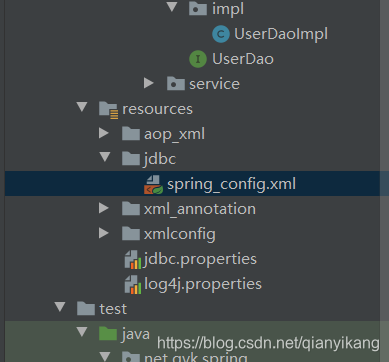The image size is (389, 362).
Task: Expand the service package arrow
Action: coord(149,83)
